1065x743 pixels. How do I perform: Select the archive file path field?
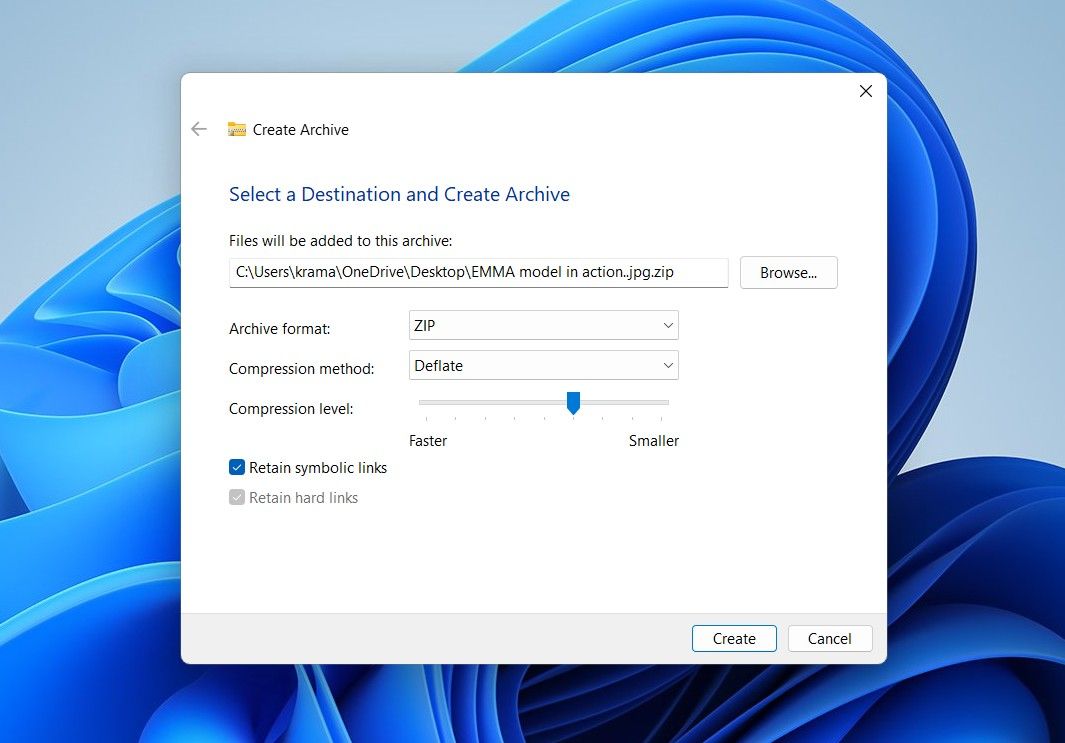pos(478,272)
